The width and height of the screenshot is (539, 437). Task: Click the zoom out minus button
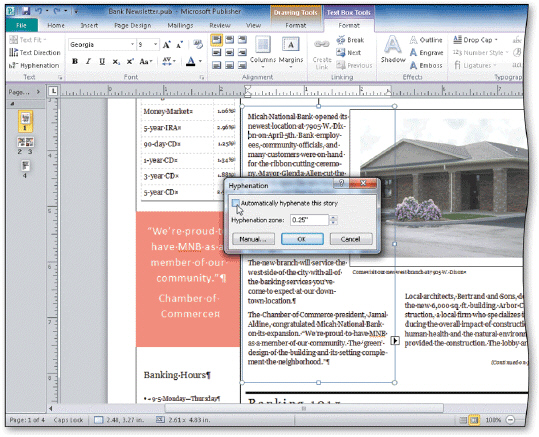pyautogui.click(x=511, y=420)
